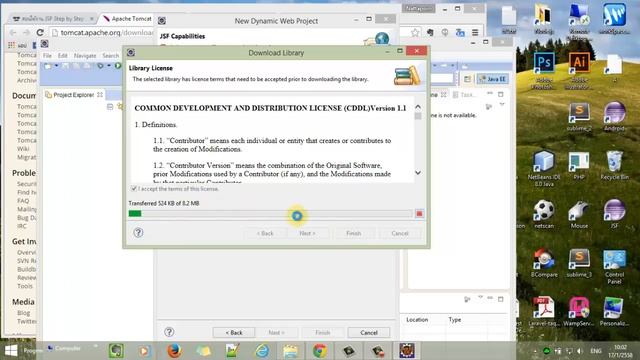Cancel the Download Library dialog
This screenshot has height=360, width=640.
400,233
